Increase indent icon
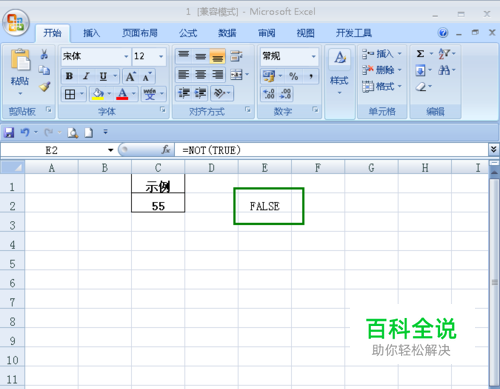Viewport: 500px width, 389px height. pos(200,93)
